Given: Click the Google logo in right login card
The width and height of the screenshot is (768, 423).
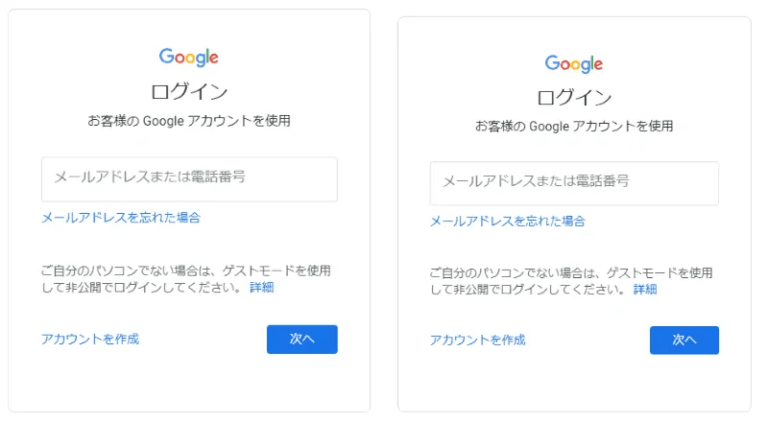Looking at the screenshot, I should [x=574, y=64].
